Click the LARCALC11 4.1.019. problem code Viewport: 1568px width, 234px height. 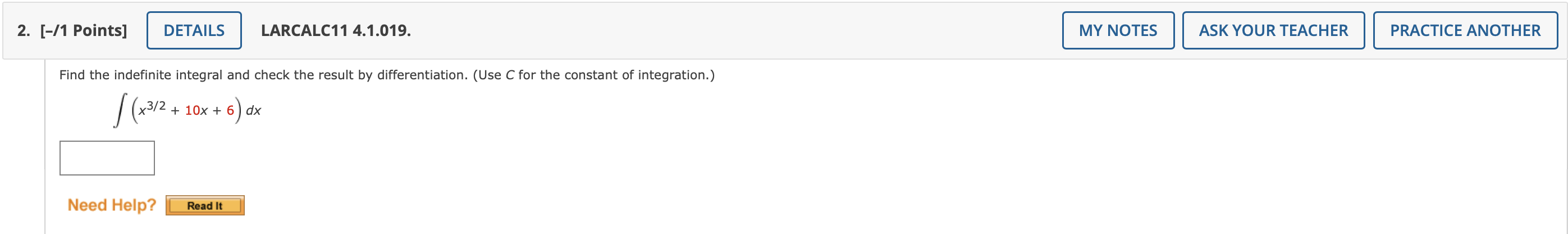point(336,30)
